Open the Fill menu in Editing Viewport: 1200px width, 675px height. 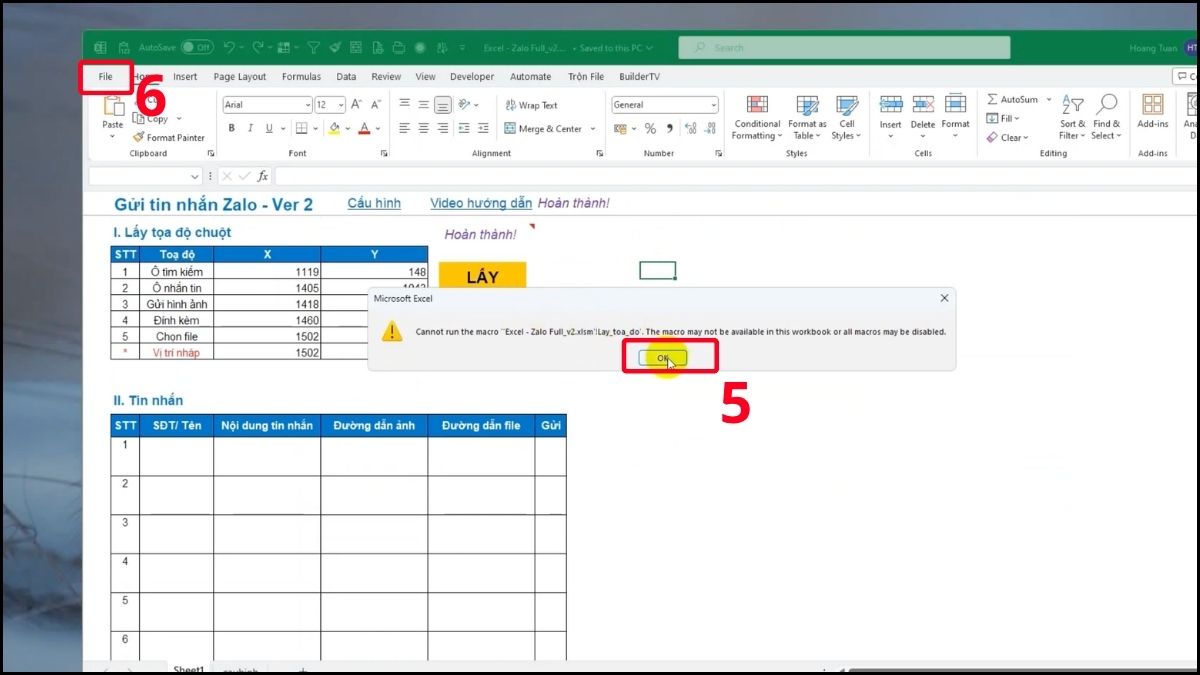pos(1003,119)
